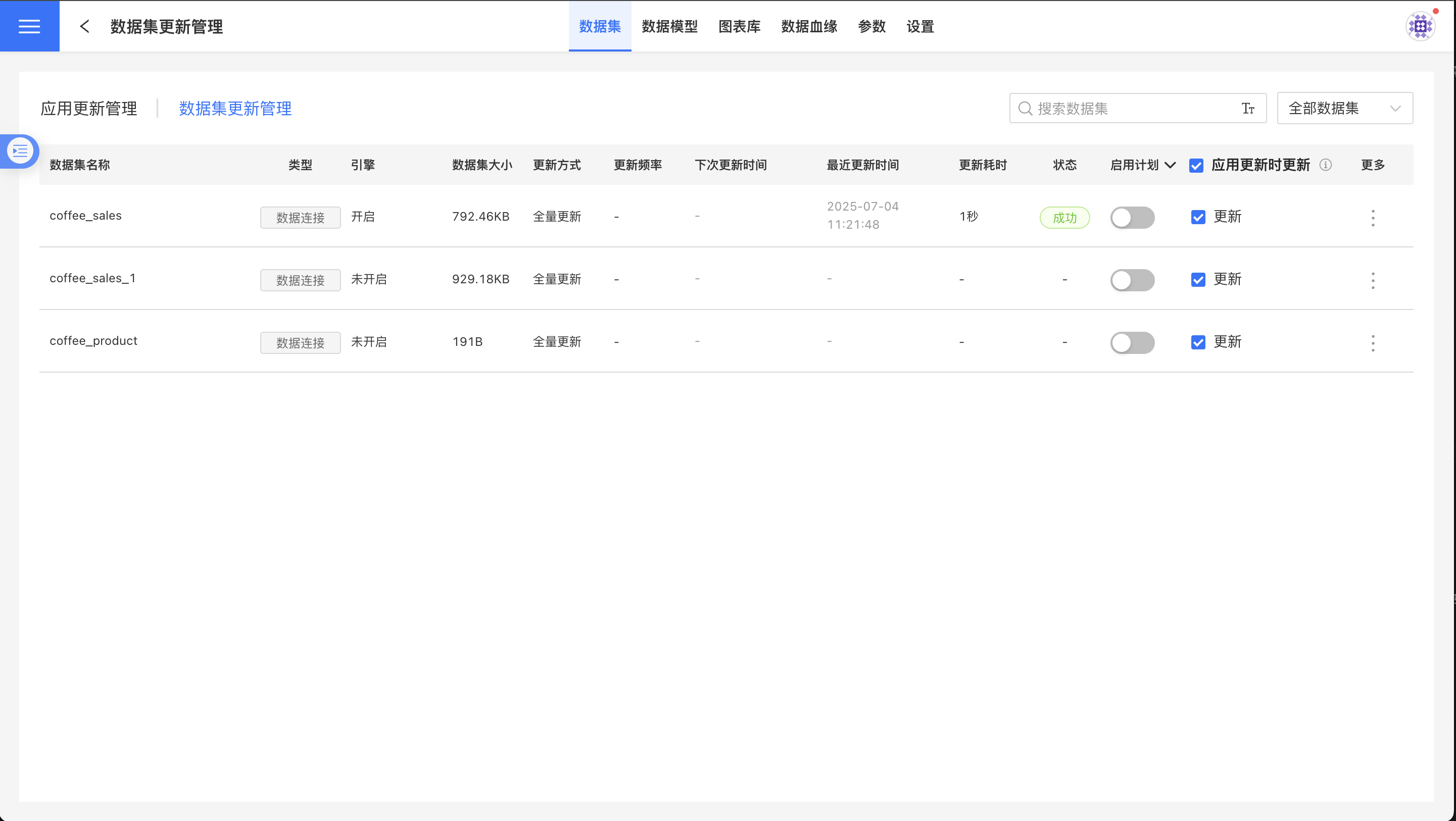Click the back arrow beside the page title
1456x821 pixels.
click(x=85, y=26)
